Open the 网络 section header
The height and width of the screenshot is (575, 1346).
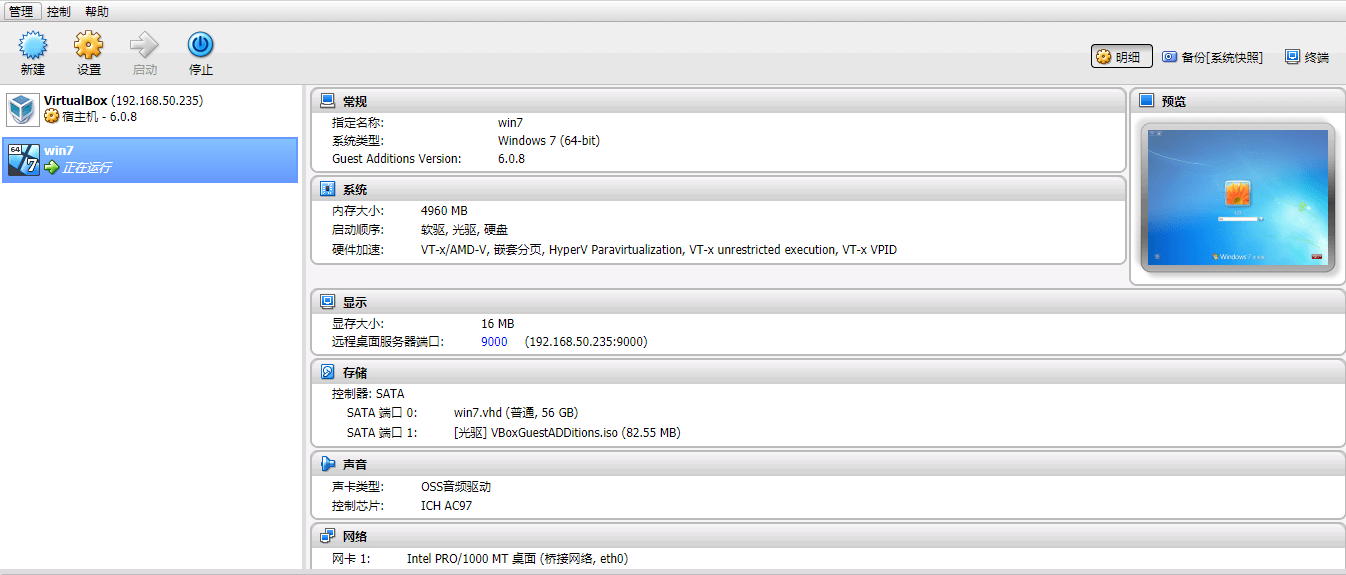828,536
